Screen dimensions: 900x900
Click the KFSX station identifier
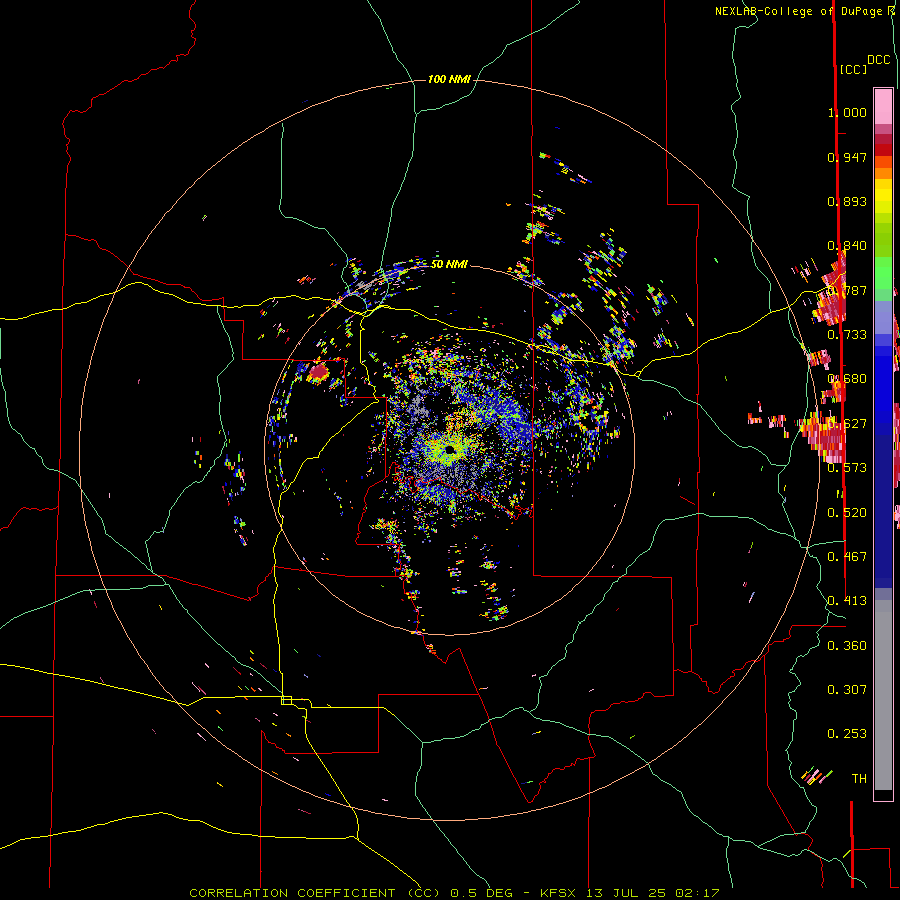560,893
